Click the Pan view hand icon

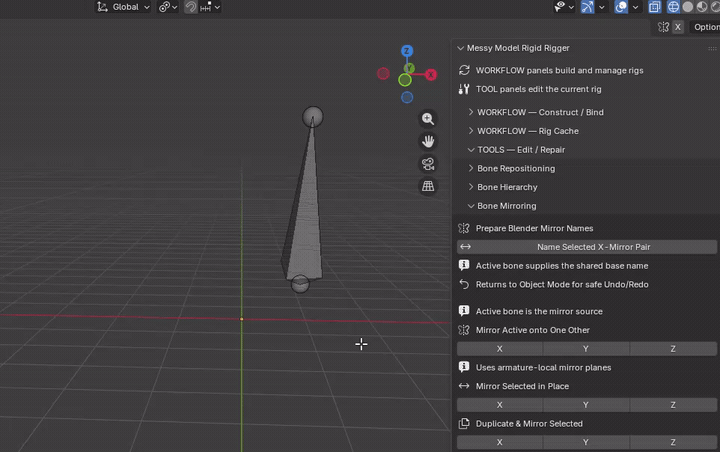(x=428, y=141)
